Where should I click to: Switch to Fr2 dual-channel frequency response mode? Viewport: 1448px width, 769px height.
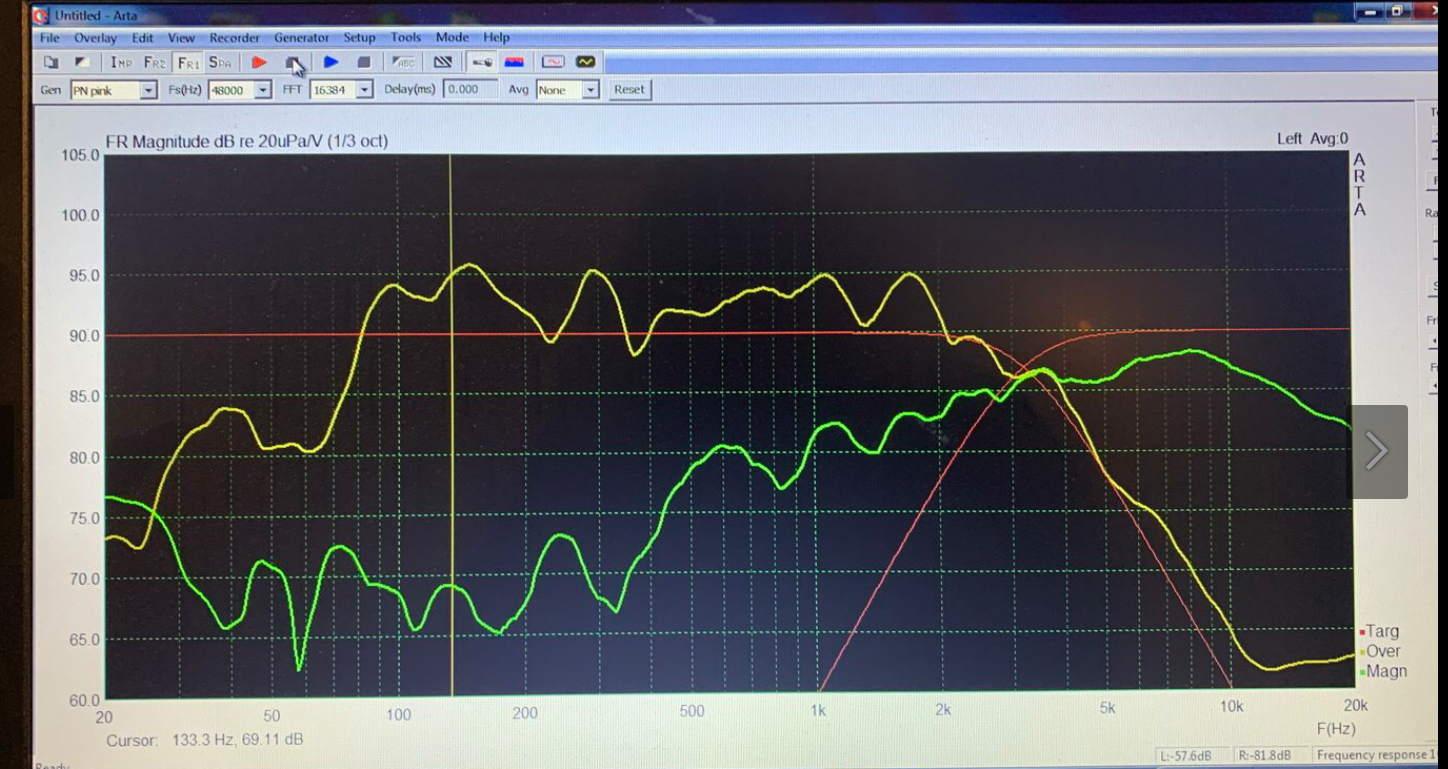pyautogui.click(x=154, y=62)
